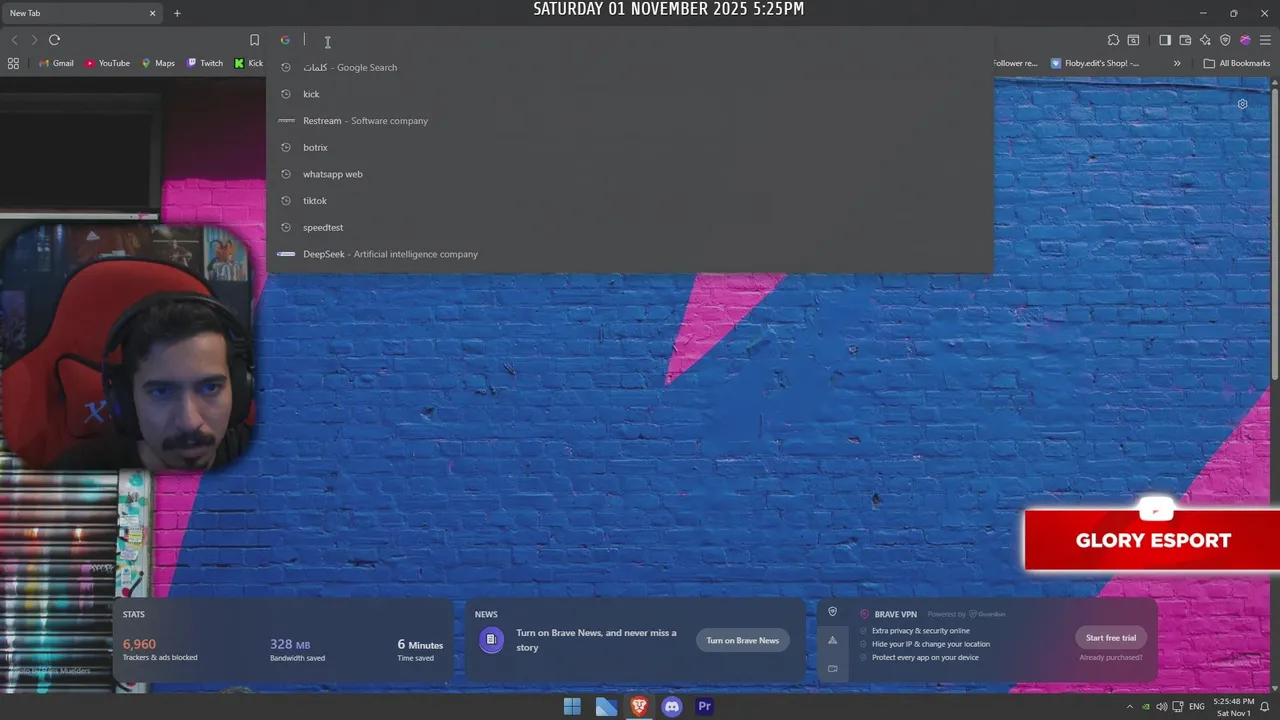Image resolution: width=1280 pixels, height=720 pixels.
Task: Open the Extensions puzzle icon
Action: click(x=1113, y=40)
